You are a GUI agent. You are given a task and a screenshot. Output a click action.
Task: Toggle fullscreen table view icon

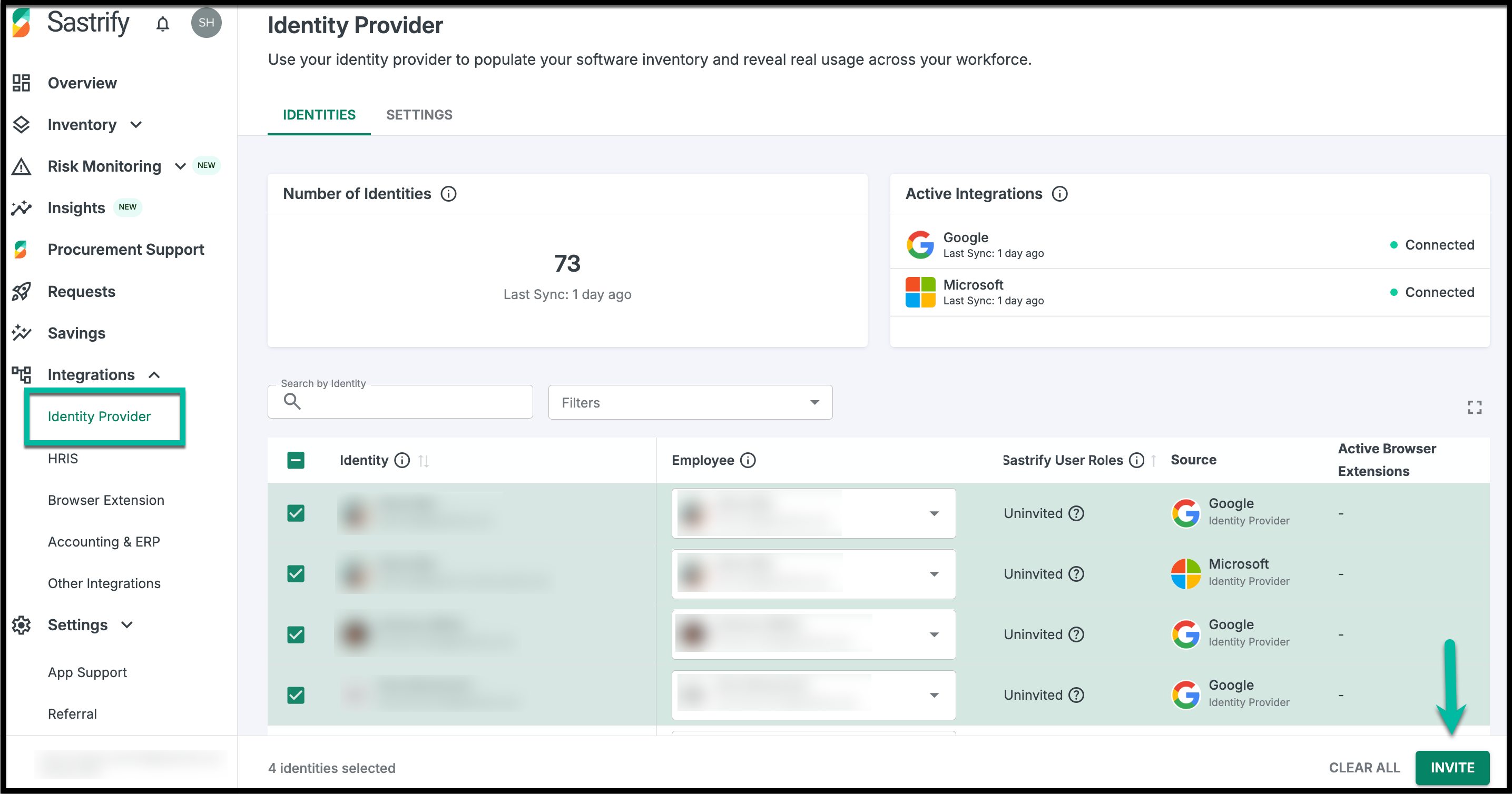(x=1475, y=407)
